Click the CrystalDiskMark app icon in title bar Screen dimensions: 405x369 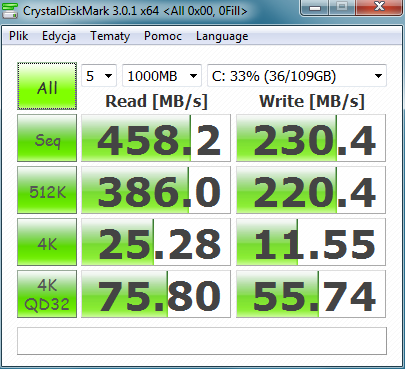coord(9,10)
